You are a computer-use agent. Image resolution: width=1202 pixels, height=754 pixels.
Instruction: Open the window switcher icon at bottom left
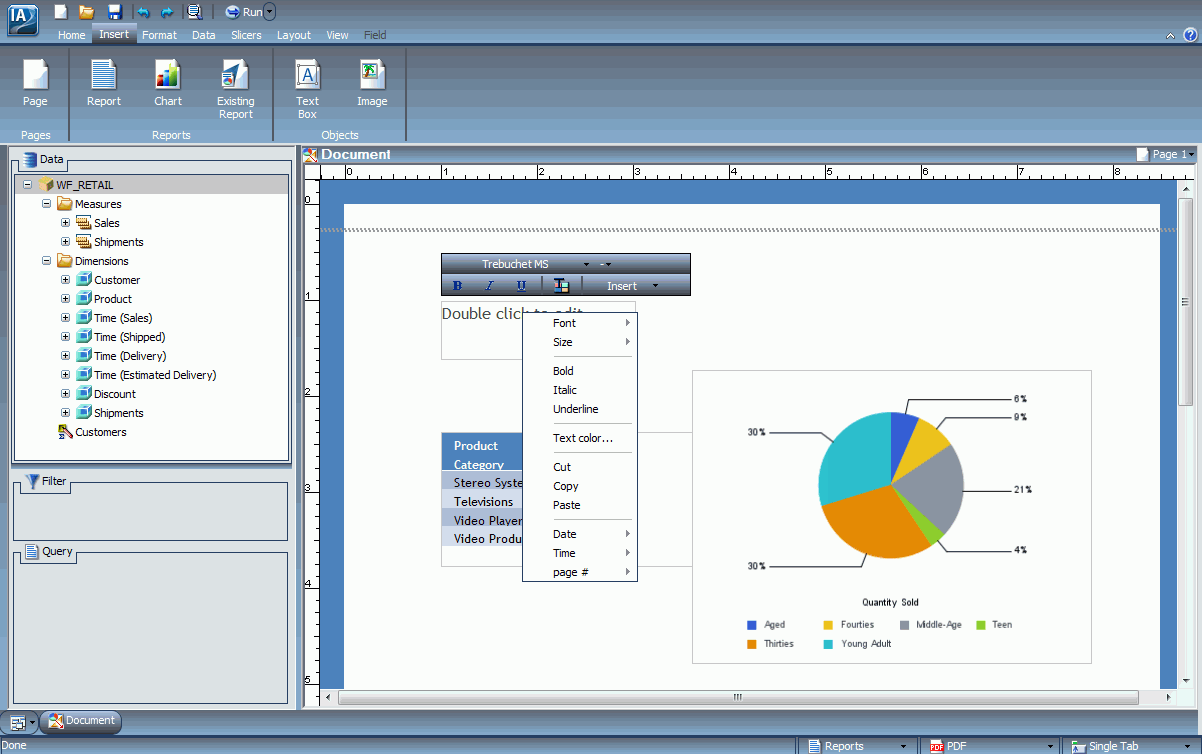pyautogui.click(x=21, y=721)
